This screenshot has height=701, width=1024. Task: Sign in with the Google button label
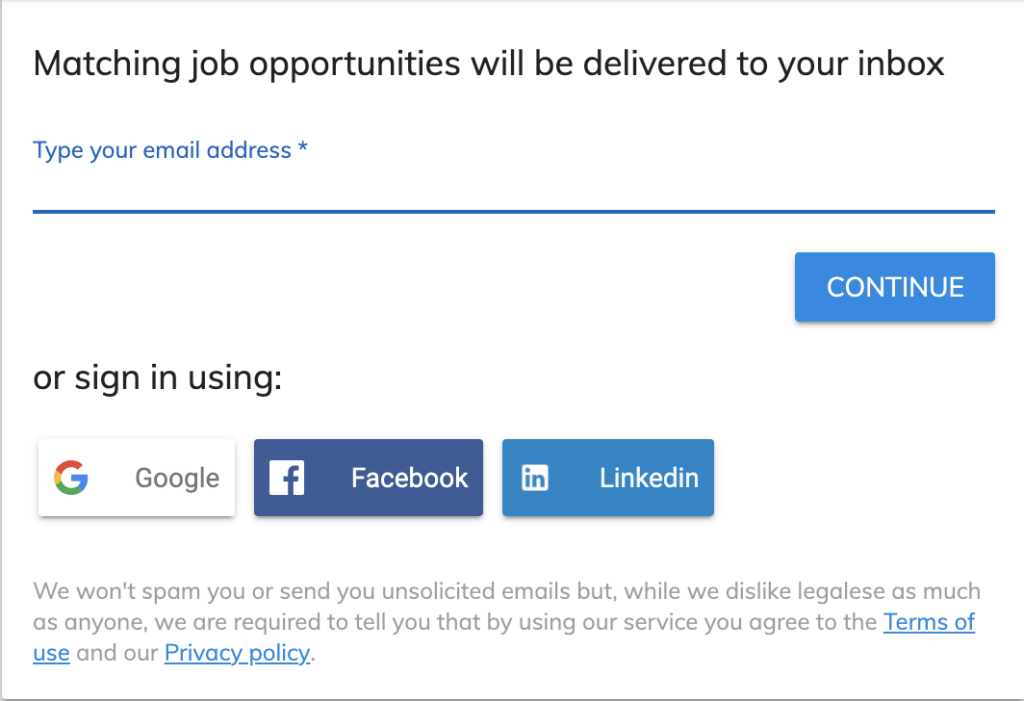[x=177, y=478]
